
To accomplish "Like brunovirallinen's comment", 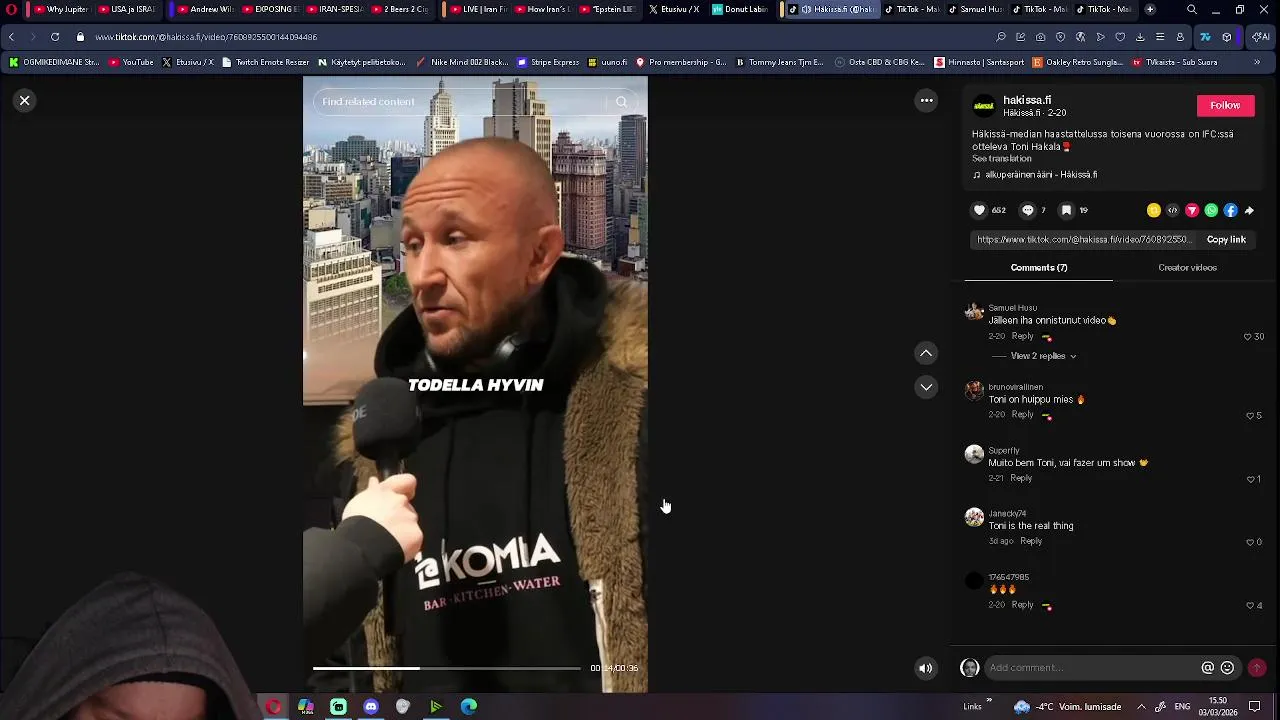I will pos(1250,416).
